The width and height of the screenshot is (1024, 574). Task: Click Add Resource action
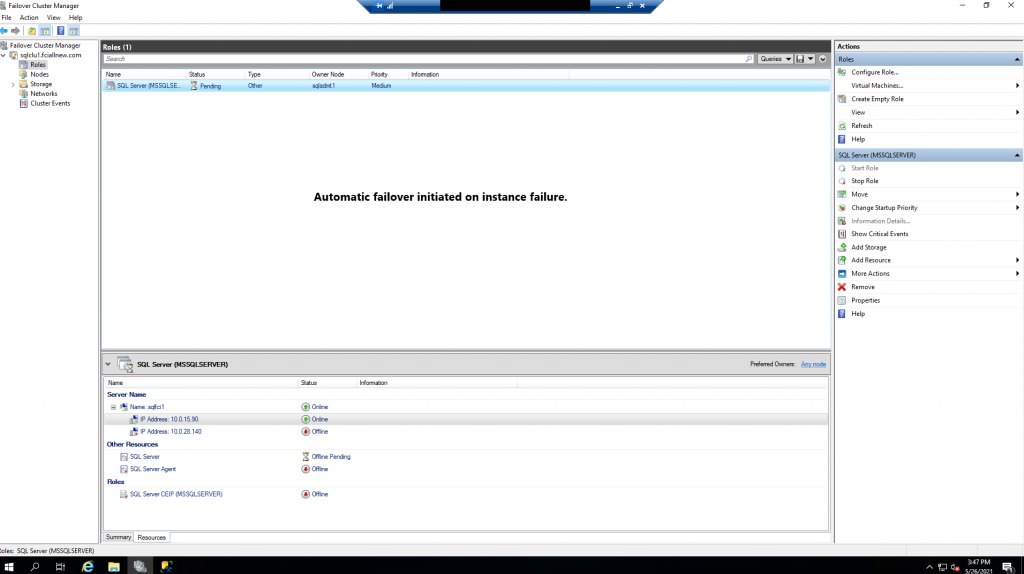click(x=871, y=261)
